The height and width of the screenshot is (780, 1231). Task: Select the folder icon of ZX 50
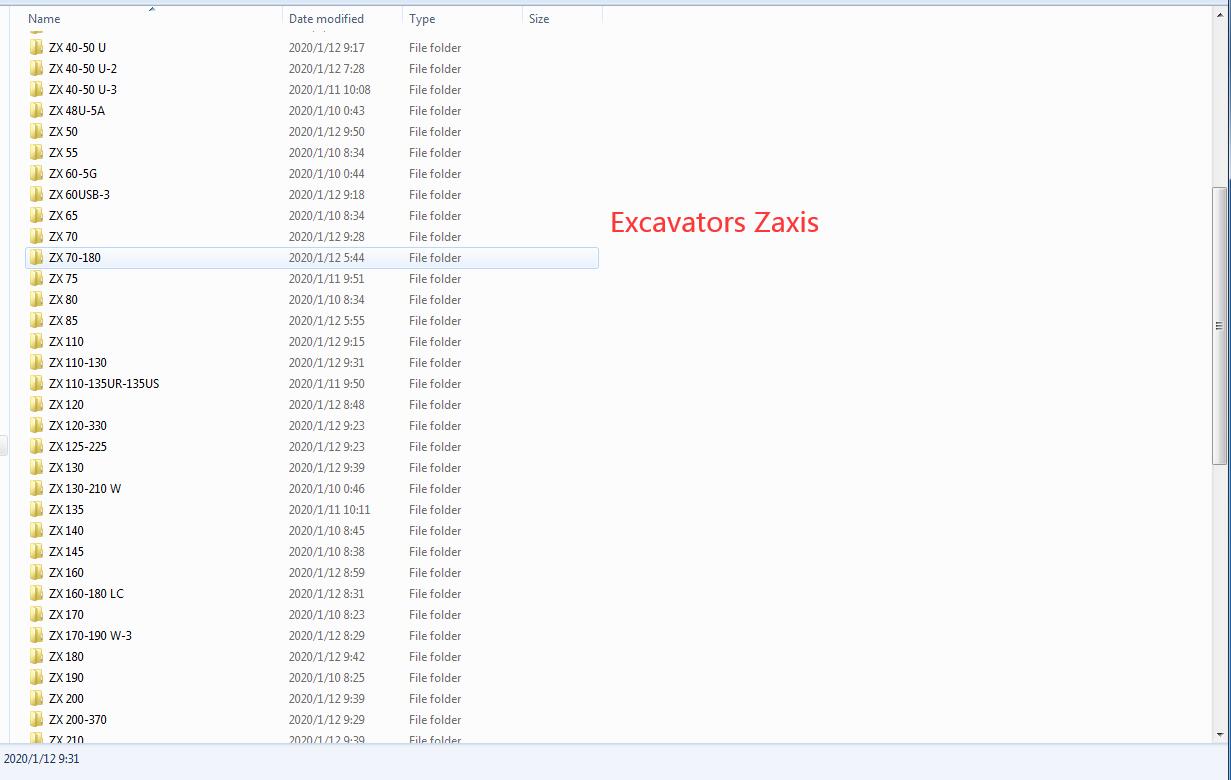pyautogui.click(x=36, y=131)
